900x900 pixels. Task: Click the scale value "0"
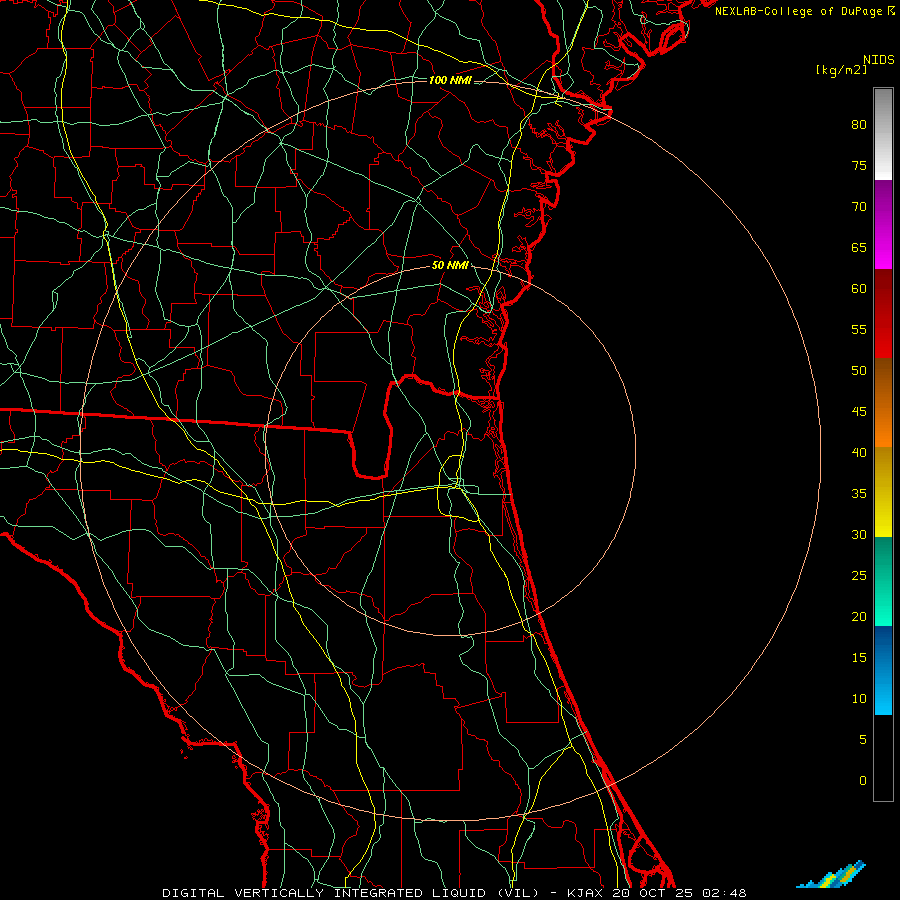click(x=863, y=781)
